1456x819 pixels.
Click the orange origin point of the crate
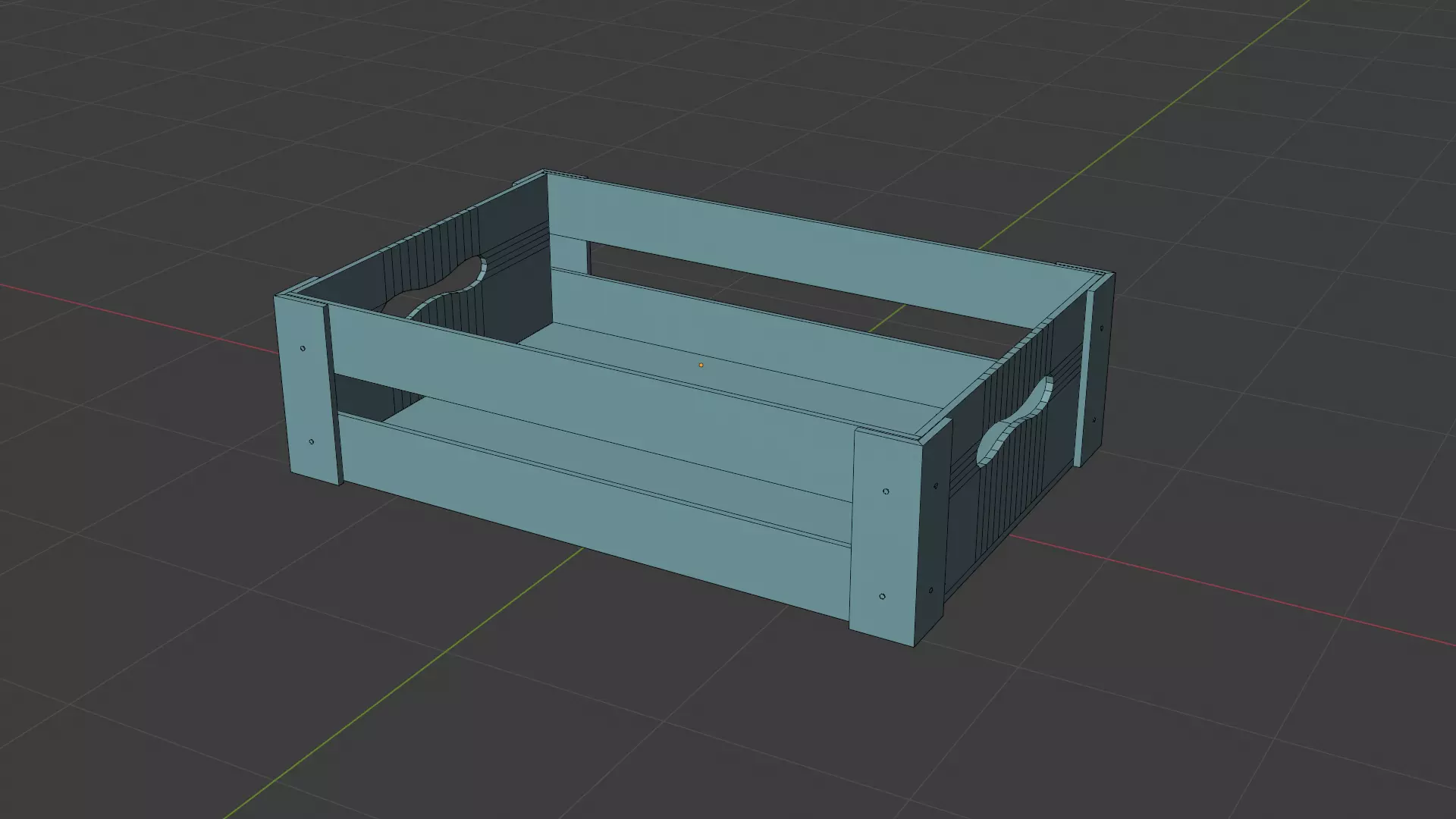tap(701, 366)
